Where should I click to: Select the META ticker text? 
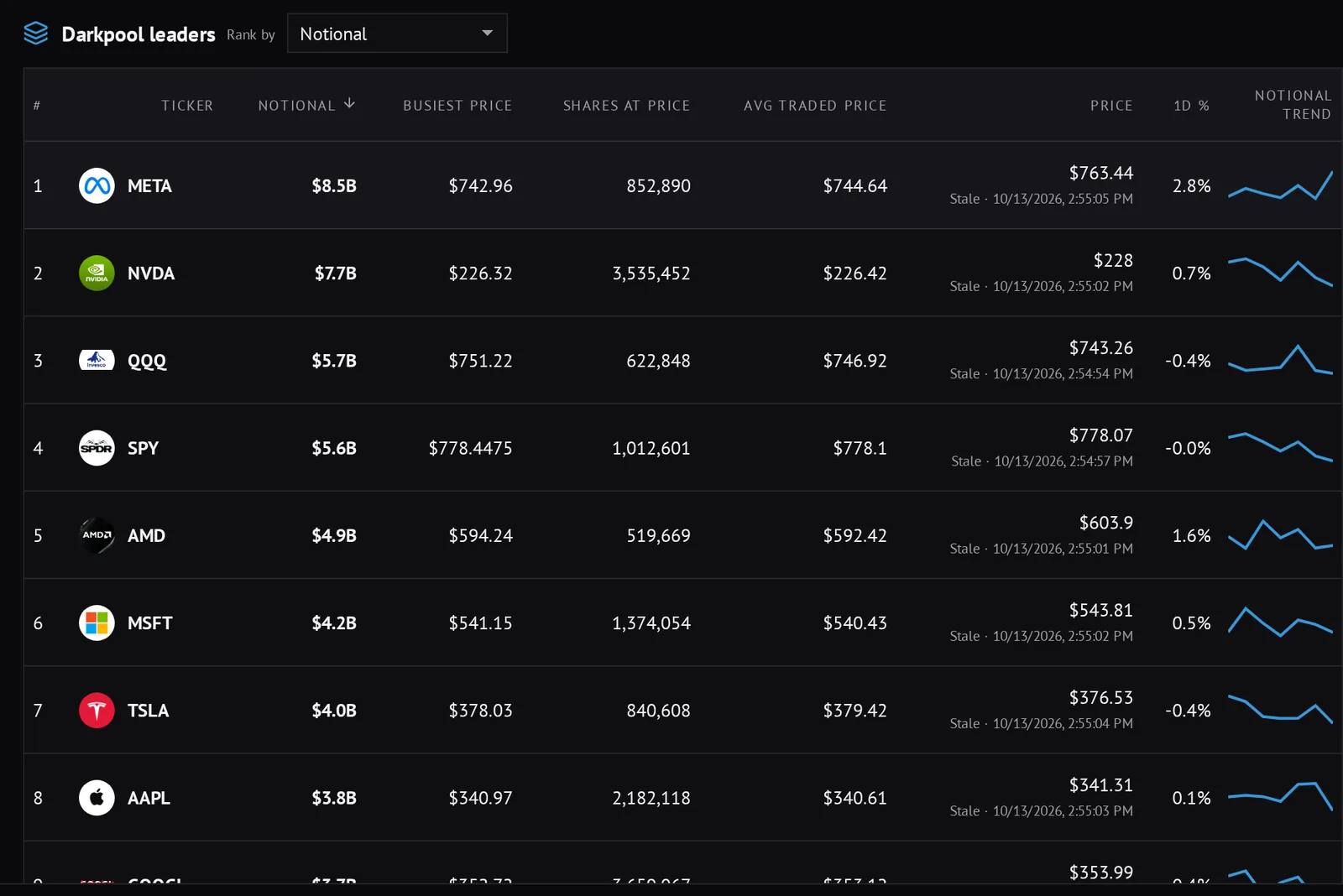point(149,186)
